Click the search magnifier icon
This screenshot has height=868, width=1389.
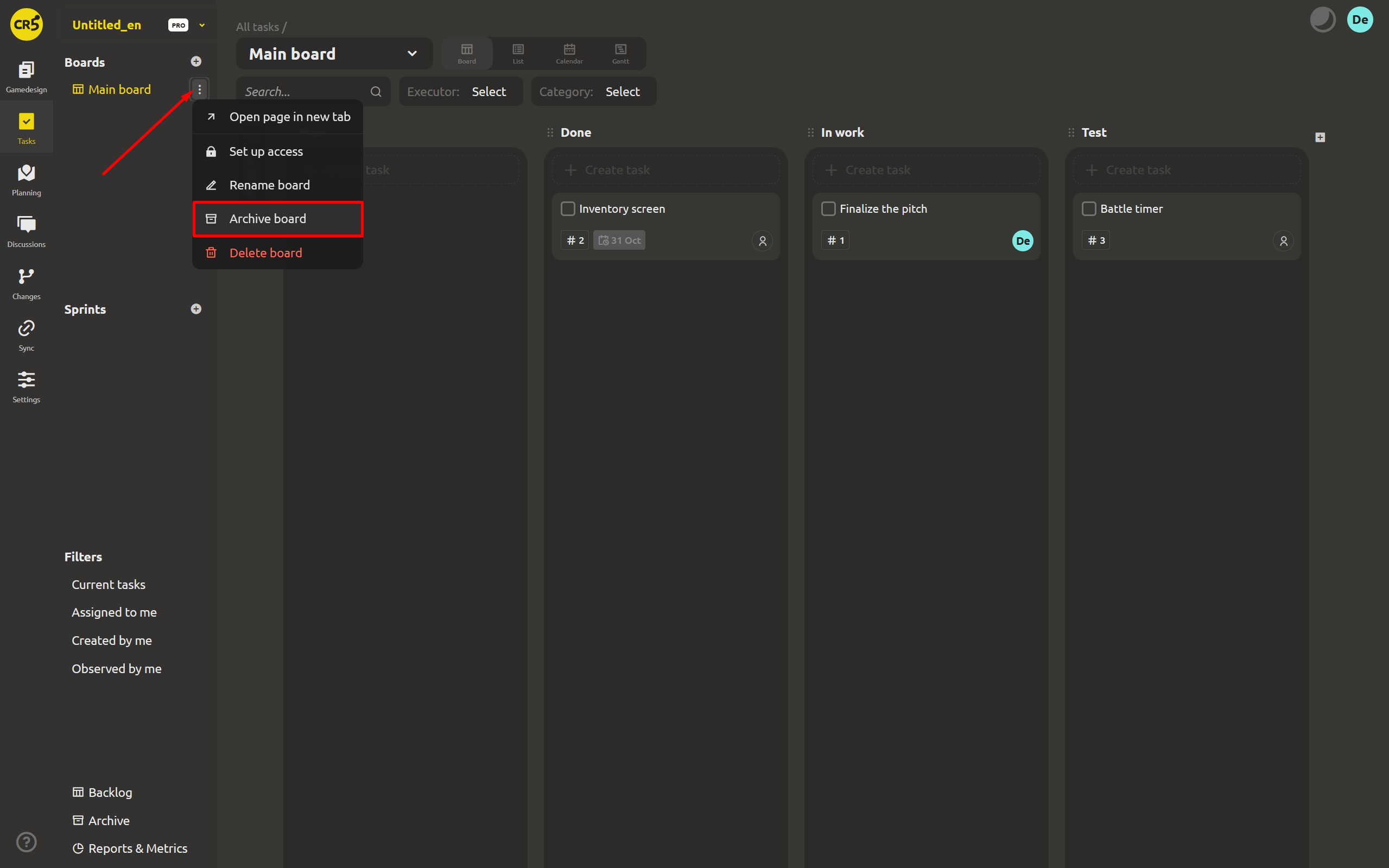pyautogui.click(x=376, y=92)
